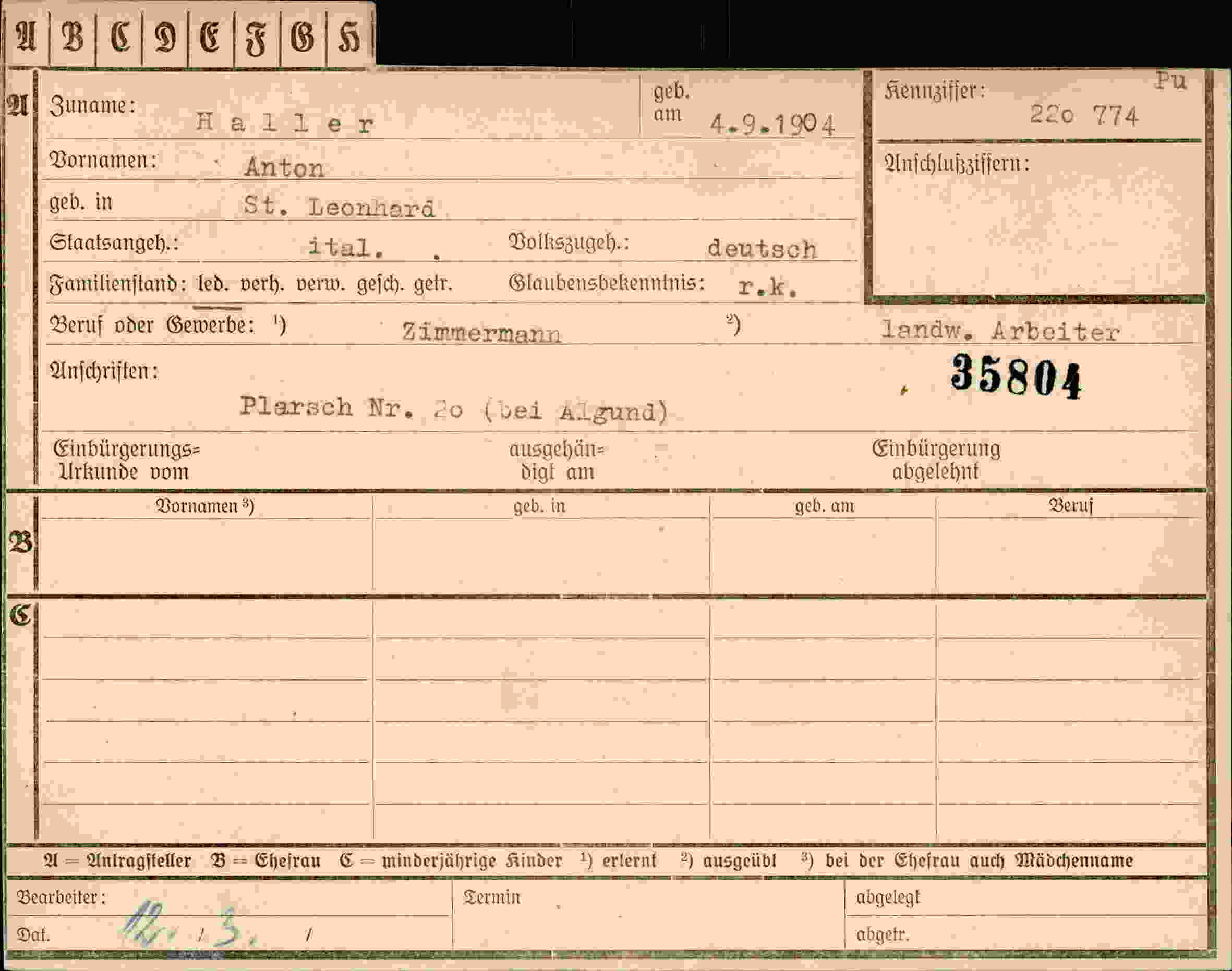The image size is (1232, 971).
Task: Click the '¹) erlernt' footnote
Action: click(x=619, y=861)
